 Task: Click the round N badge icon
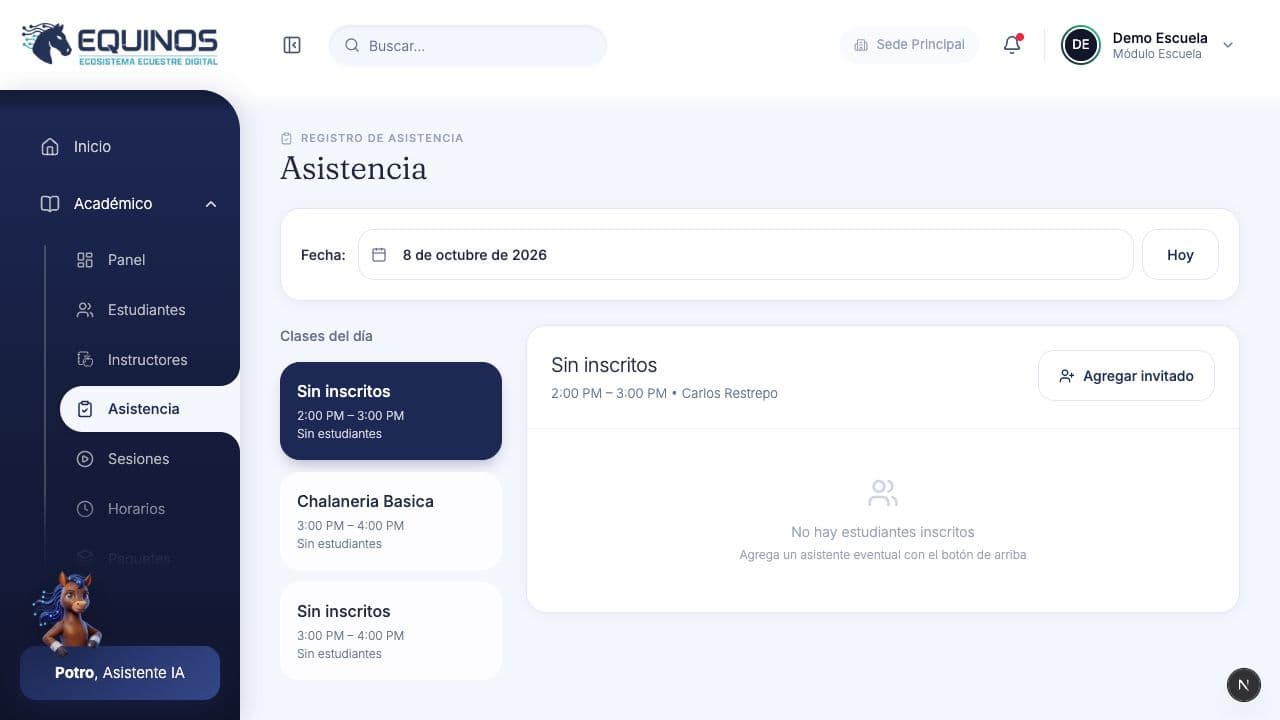pos(1243,685)
